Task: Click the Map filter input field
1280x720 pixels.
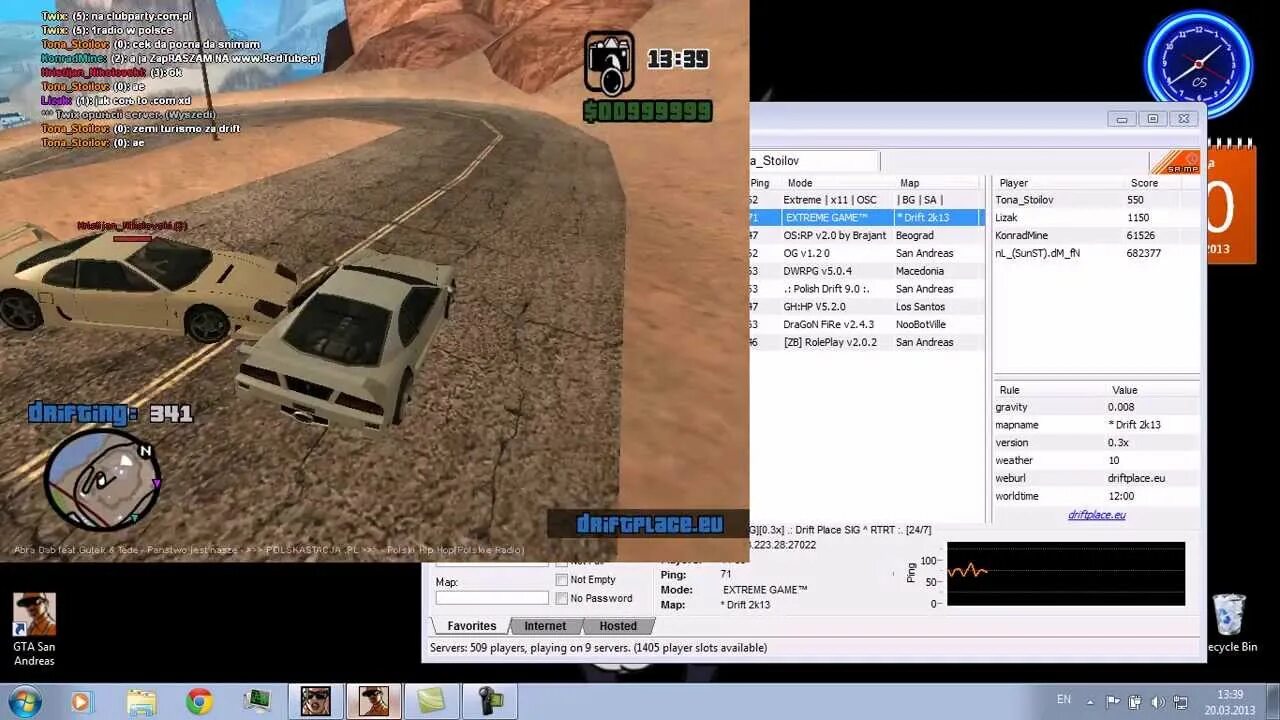Action: coord(492,598)
